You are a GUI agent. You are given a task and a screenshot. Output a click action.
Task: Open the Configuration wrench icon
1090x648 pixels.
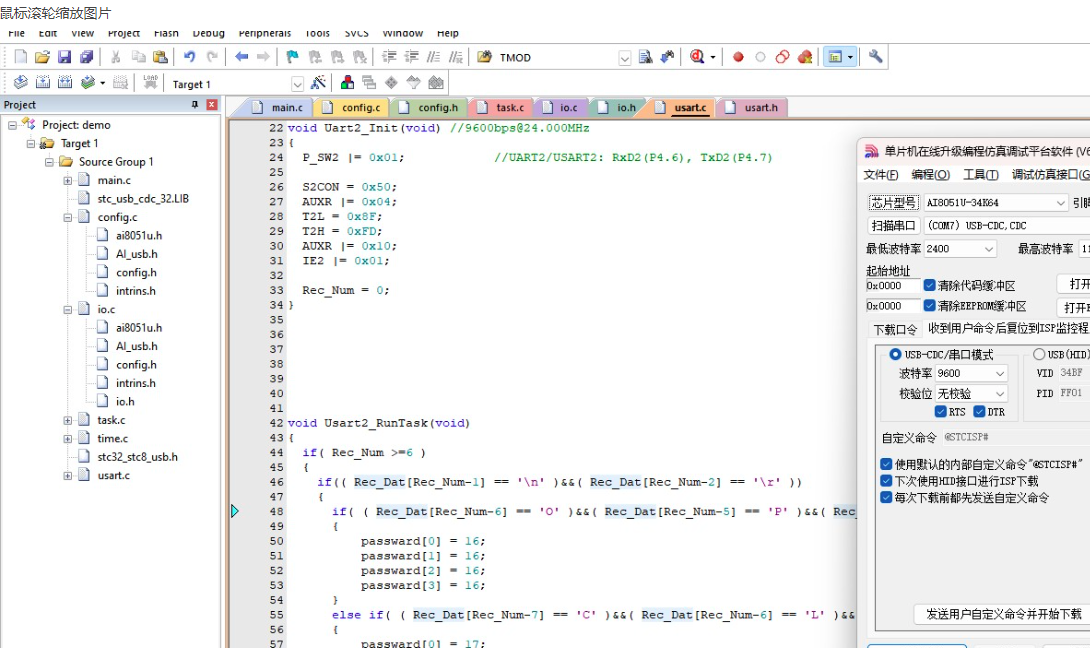pyautogui.click(x=876, y=57)
